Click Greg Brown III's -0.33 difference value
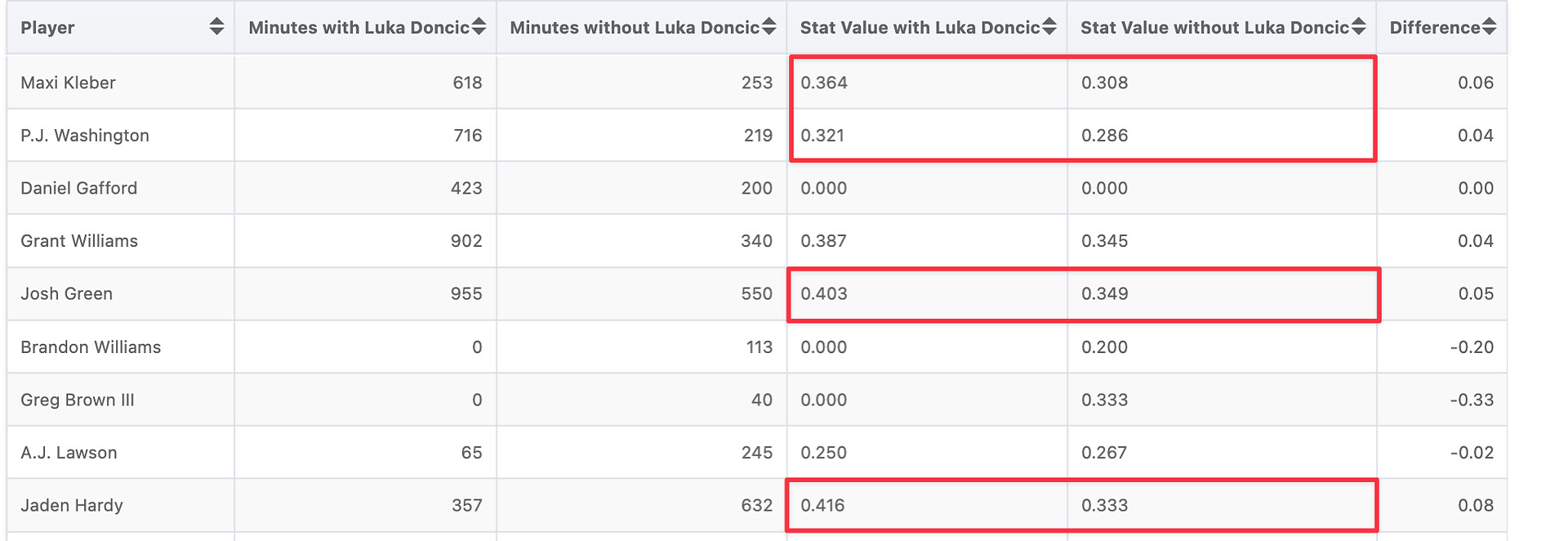The height and width of the screenshot is (541, 1568). (1472, 400)
